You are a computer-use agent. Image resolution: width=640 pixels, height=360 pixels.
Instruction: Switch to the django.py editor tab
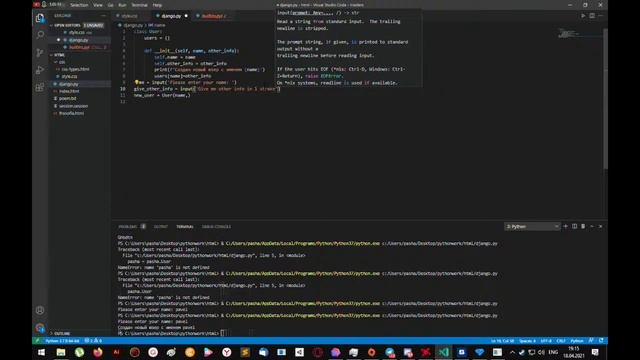click(x=171, y=16)
